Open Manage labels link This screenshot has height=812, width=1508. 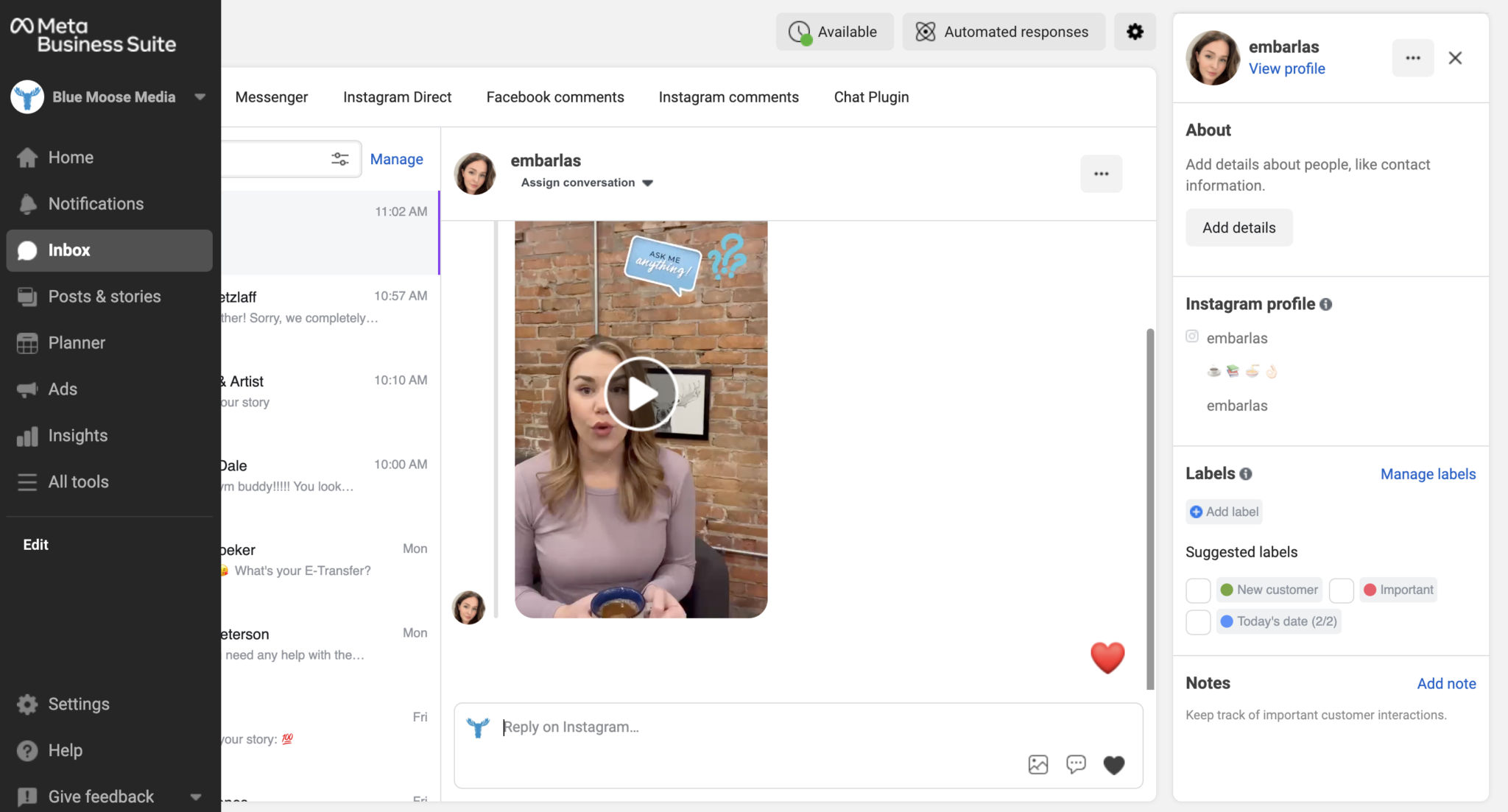click(x=1428, y=474)
